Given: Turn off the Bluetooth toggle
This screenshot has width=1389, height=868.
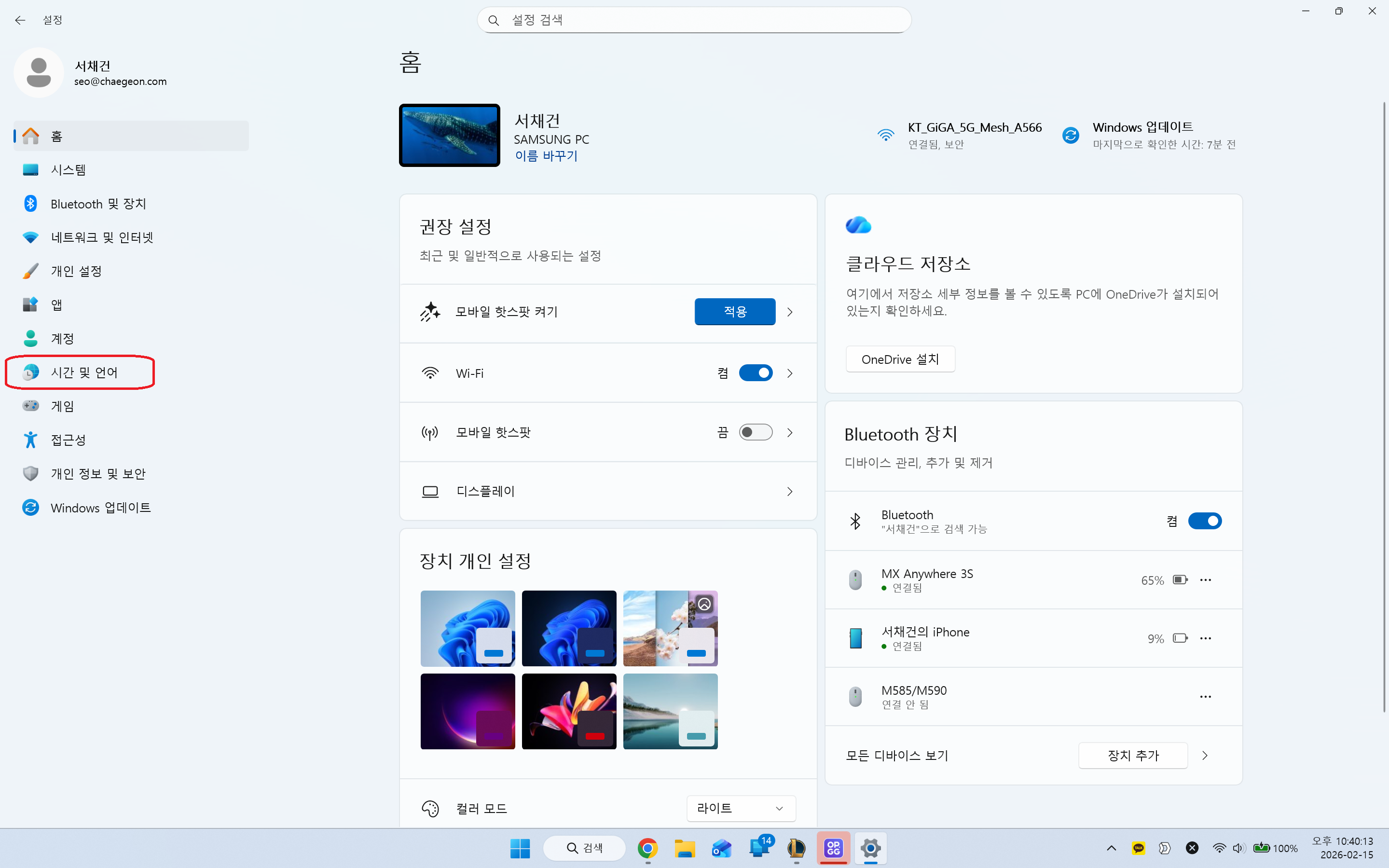Looking at the screenshot, I should click(x=1205, y=521).
